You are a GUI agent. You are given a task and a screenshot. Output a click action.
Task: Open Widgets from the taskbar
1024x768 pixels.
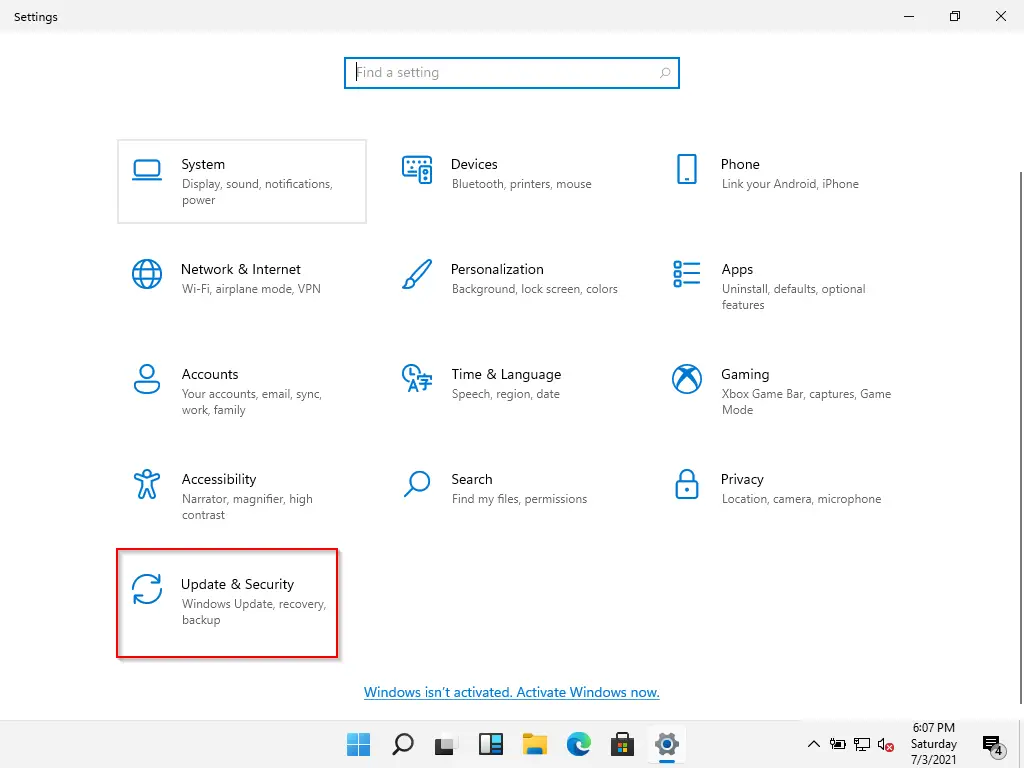click(x=490, y=744)
